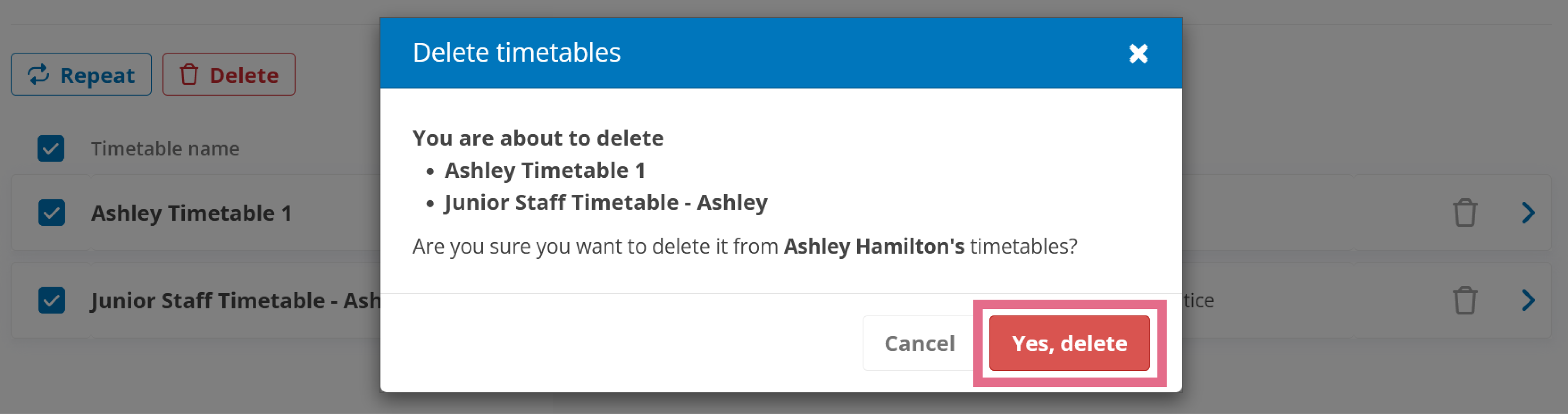This screenshot has width=1568, height=414.
Task: Toggle the select-all checkbox beside Timetable name
Action: coord(51,148)
